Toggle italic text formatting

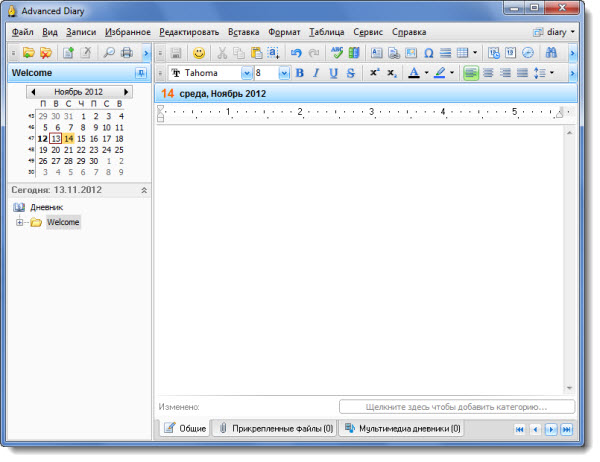316,73
